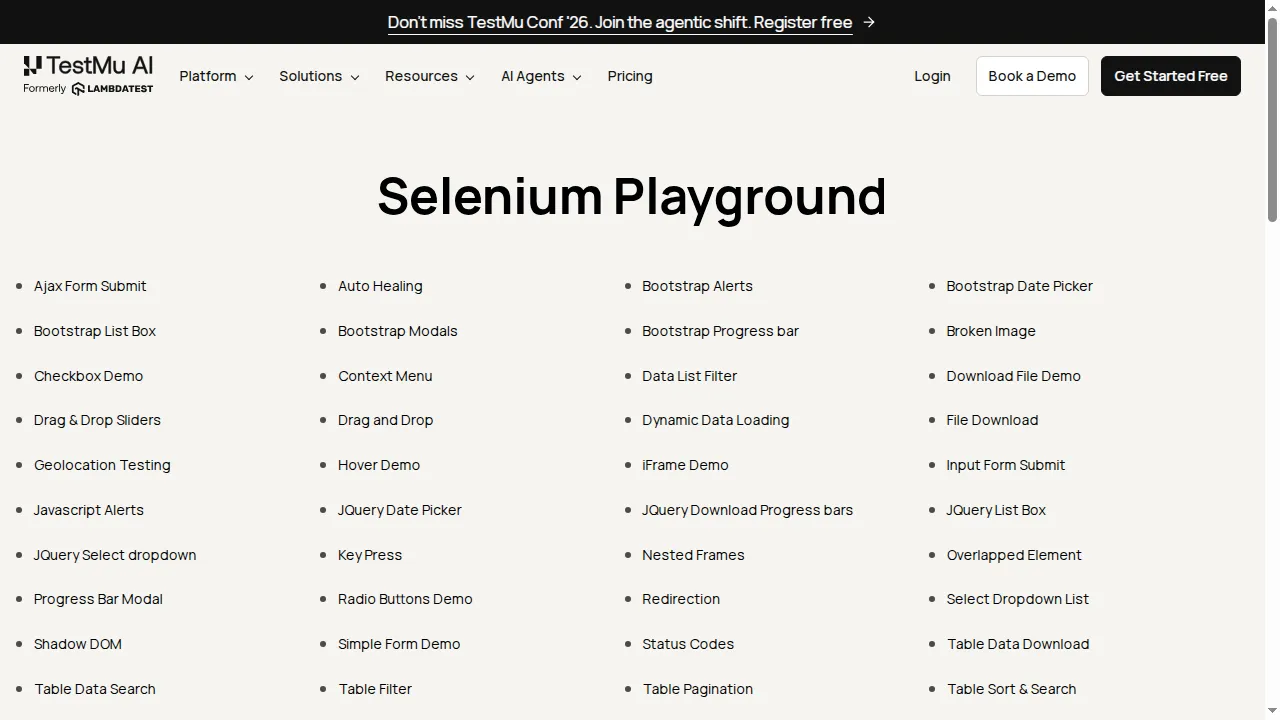Open the TestMu Conf '26 registration banner link
1280x720 pixels.
620,22
